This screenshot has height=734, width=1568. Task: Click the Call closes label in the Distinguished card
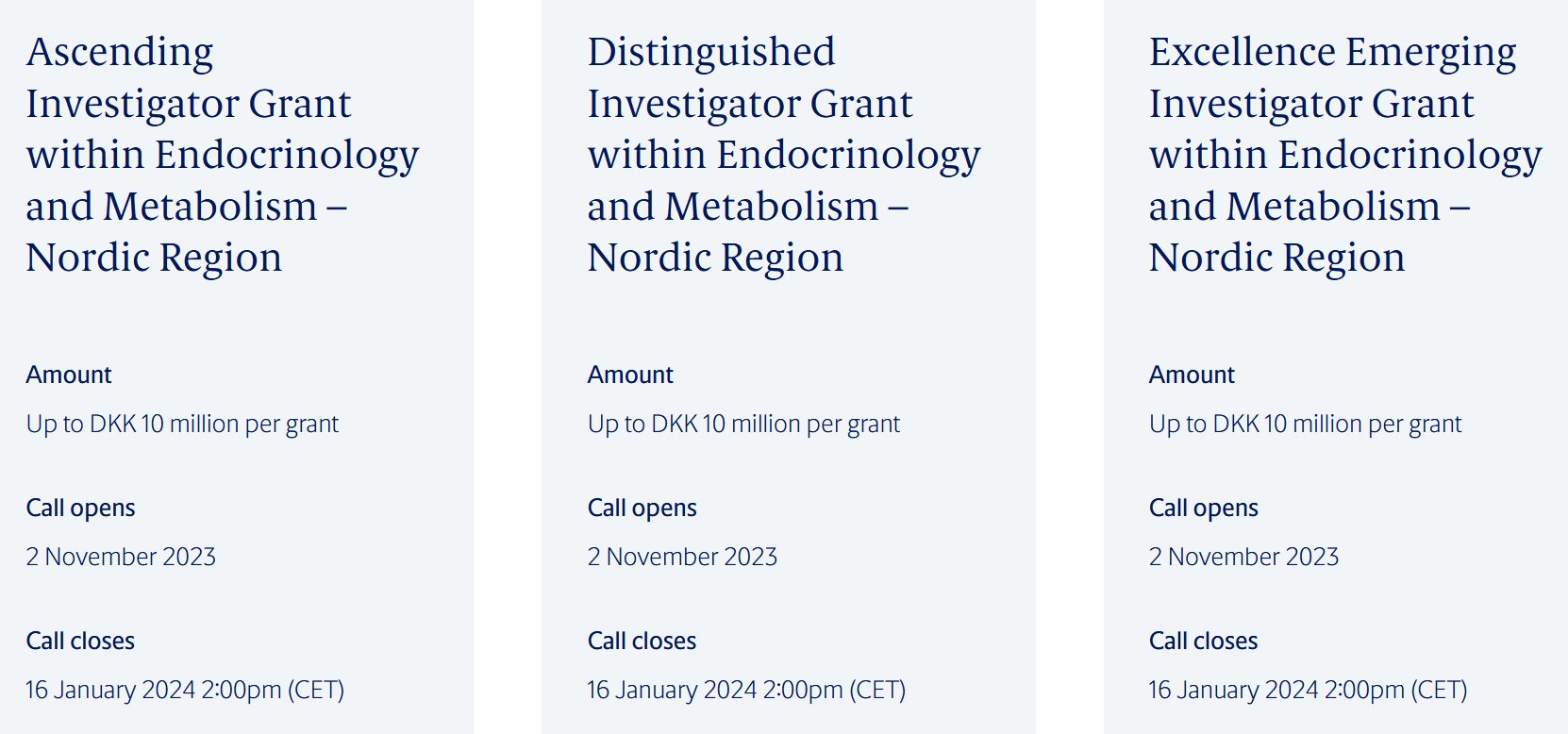pos(642,641)
